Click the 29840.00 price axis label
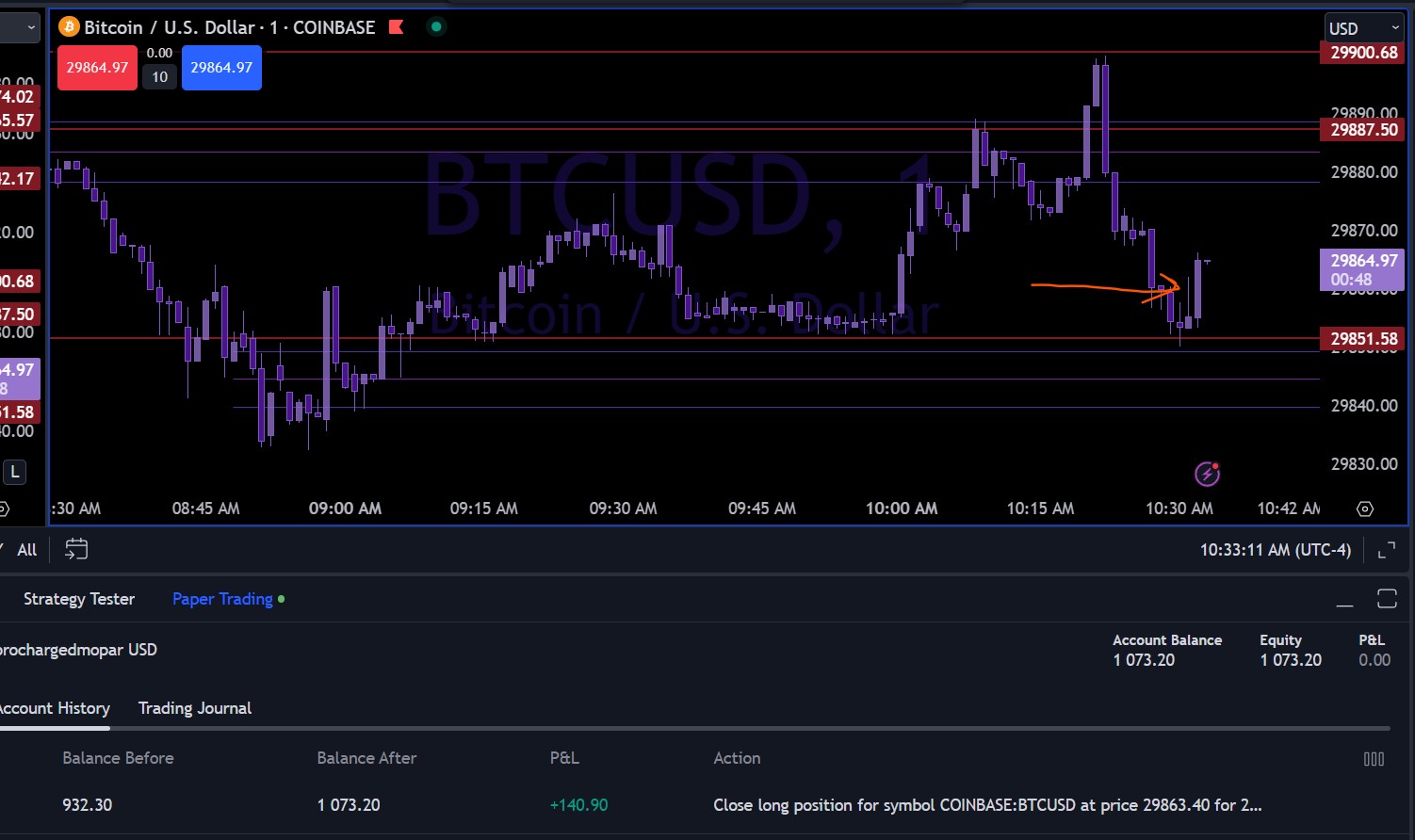The height and width of the screenshot is (840, 1415). coord(1364,406)
